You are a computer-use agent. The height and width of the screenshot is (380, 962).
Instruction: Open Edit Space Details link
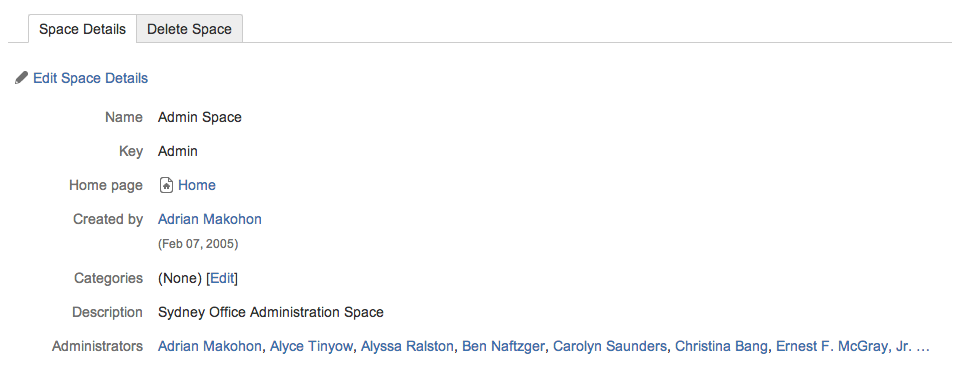(90, 79)
